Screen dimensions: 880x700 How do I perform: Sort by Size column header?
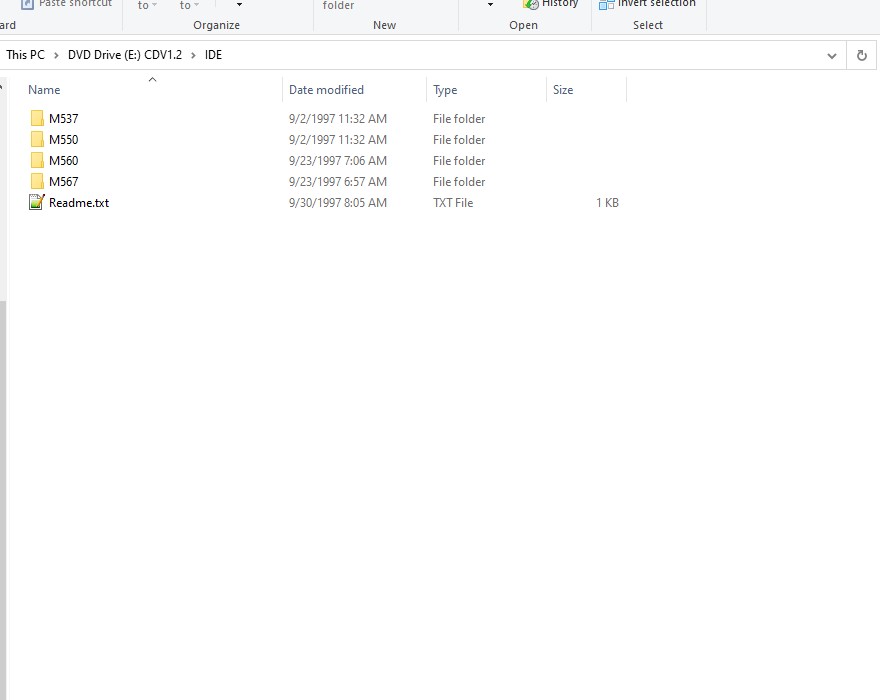[563, 90]
